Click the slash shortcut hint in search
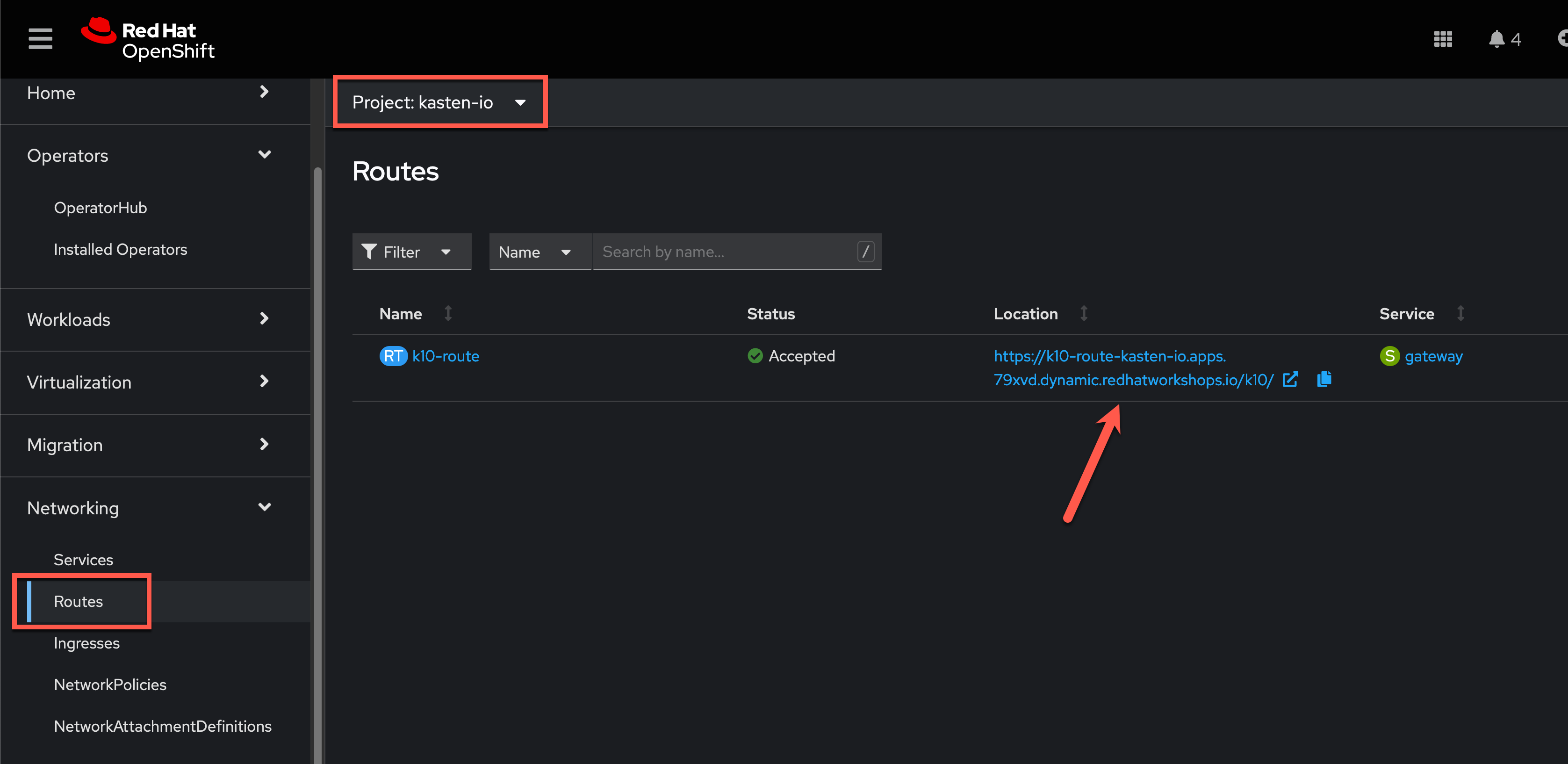This screenshot has height=764, width=1568. coord(865,252)
